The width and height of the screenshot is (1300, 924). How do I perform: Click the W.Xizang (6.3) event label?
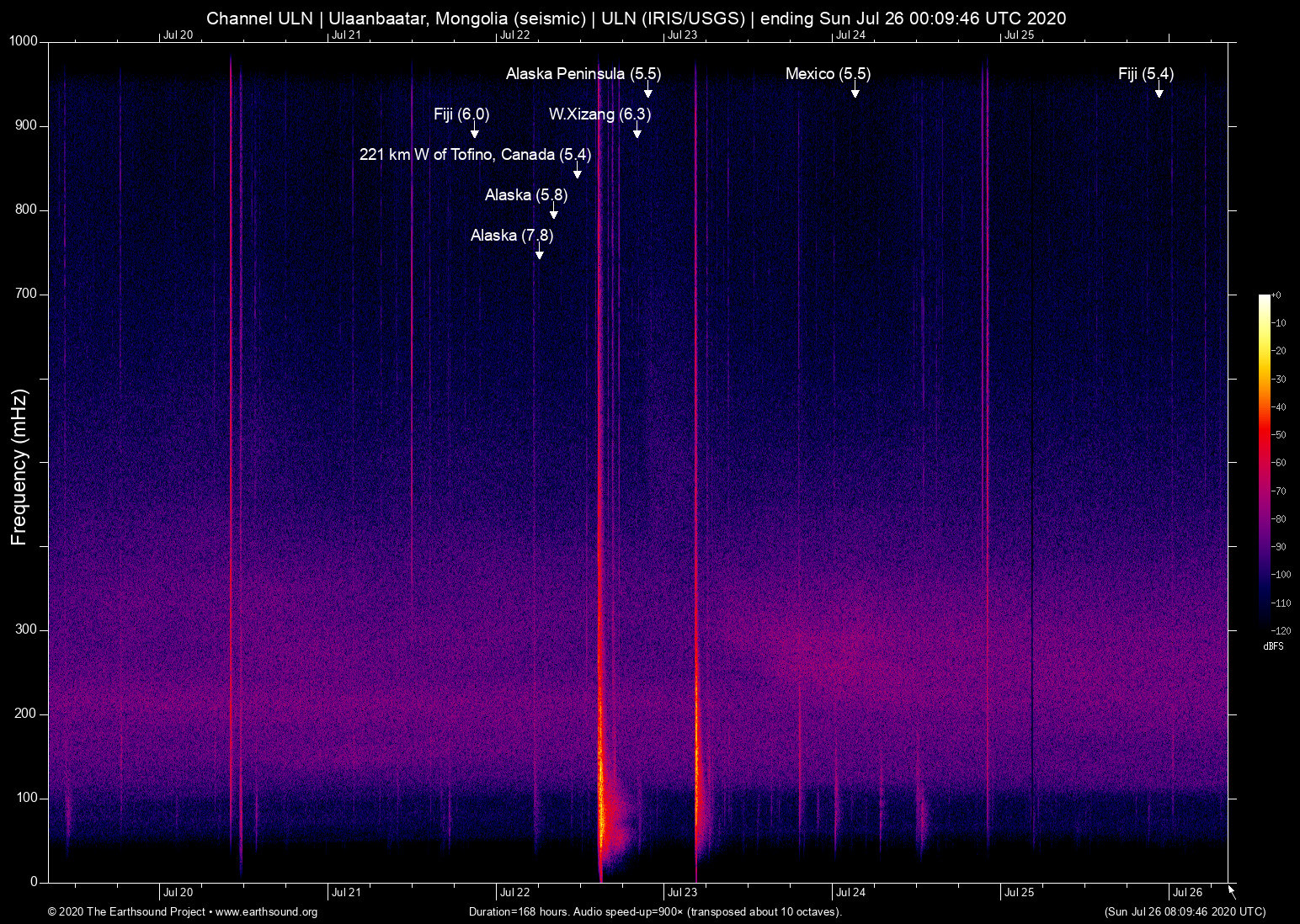pos(600,114)
